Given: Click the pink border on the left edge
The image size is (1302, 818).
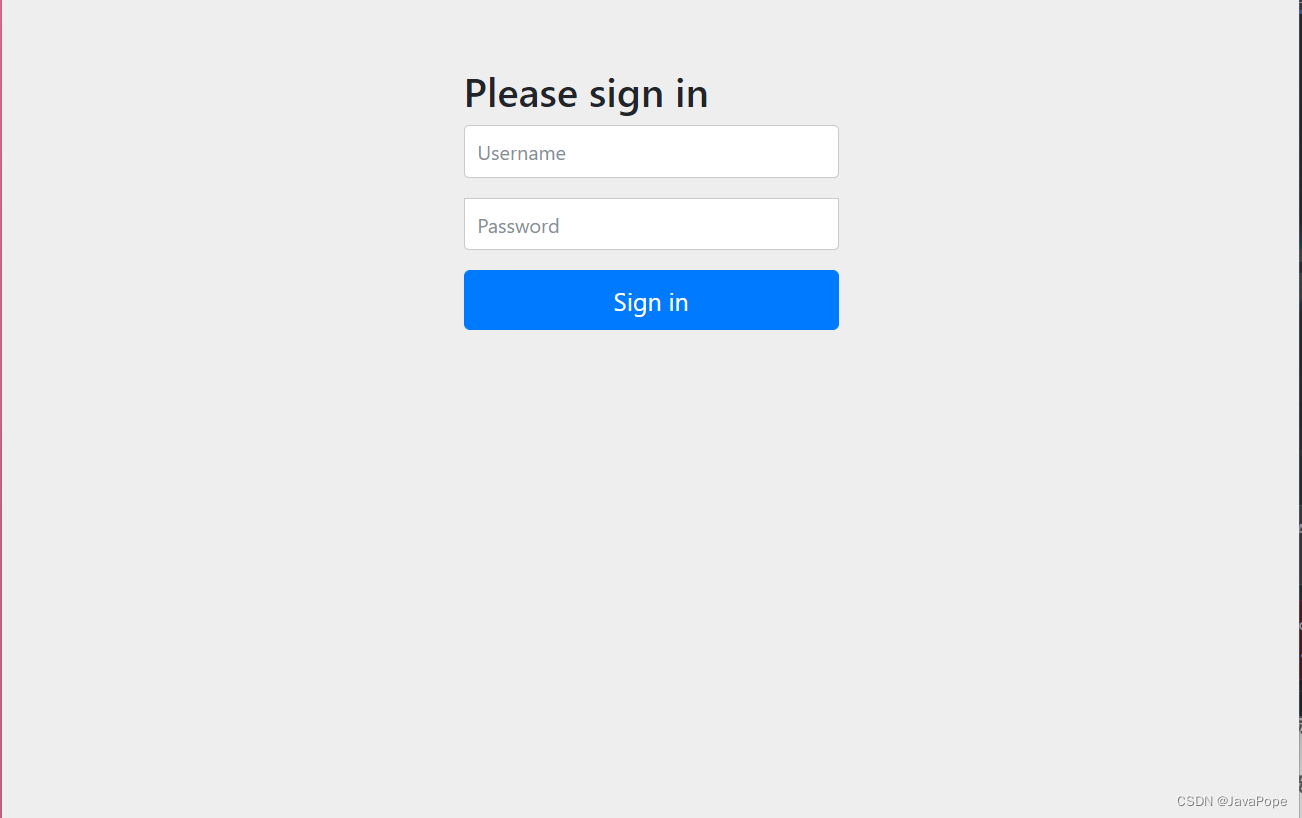Looking at the screenshot, I should point(1,409).
